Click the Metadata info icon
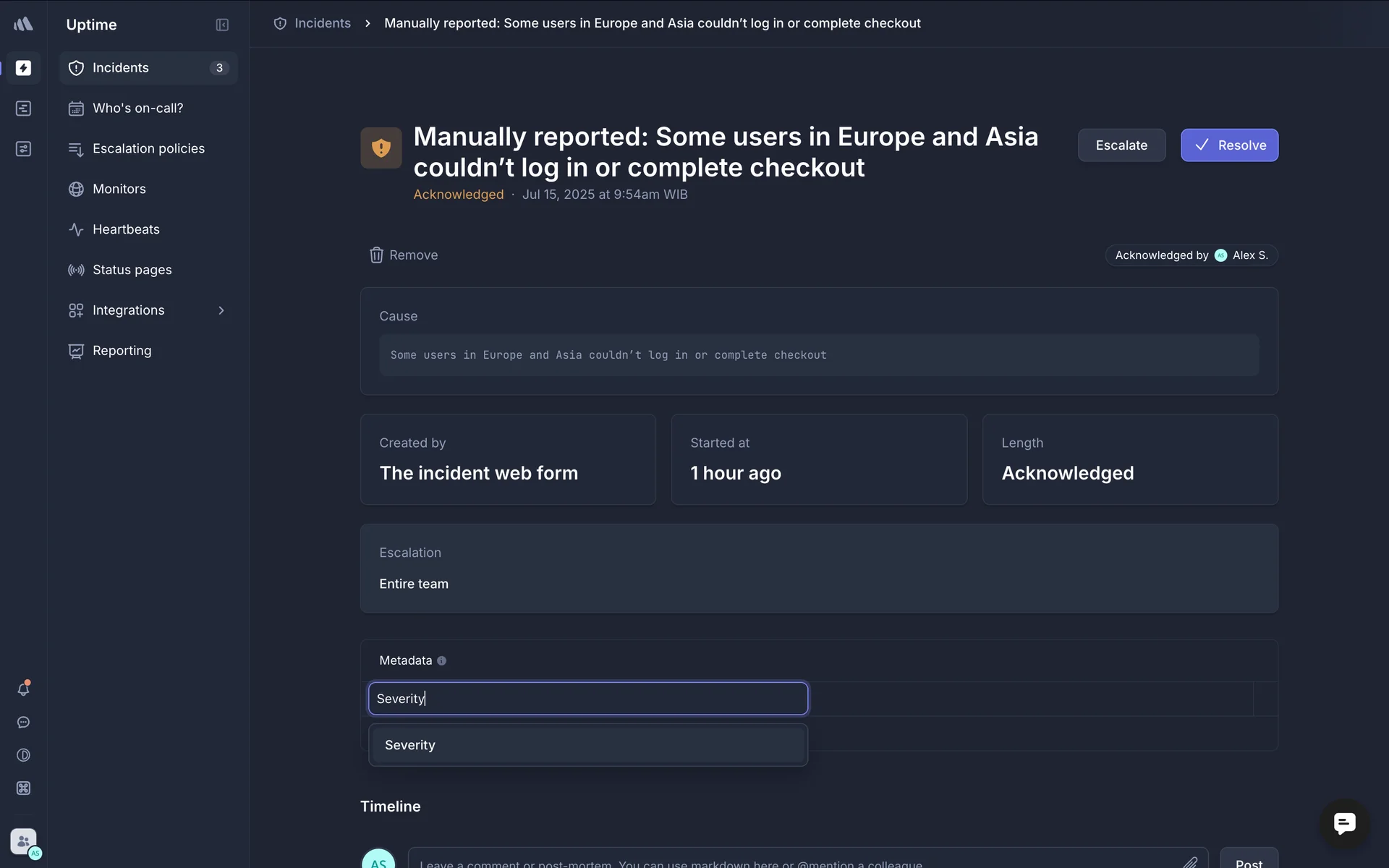This screenshot has height=868, width=1389. [441, 660]
